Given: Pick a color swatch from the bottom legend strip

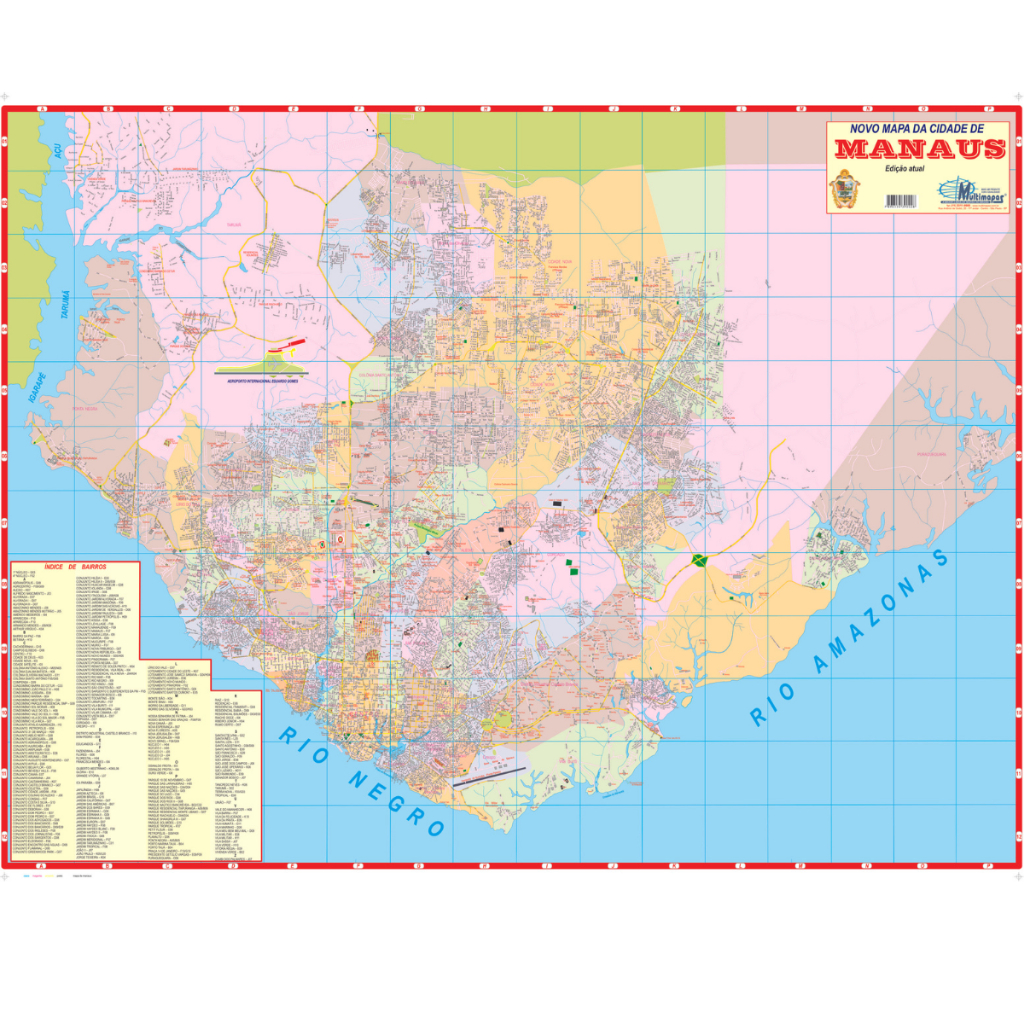Looking at the screenshot, I should tap(28, 876).
